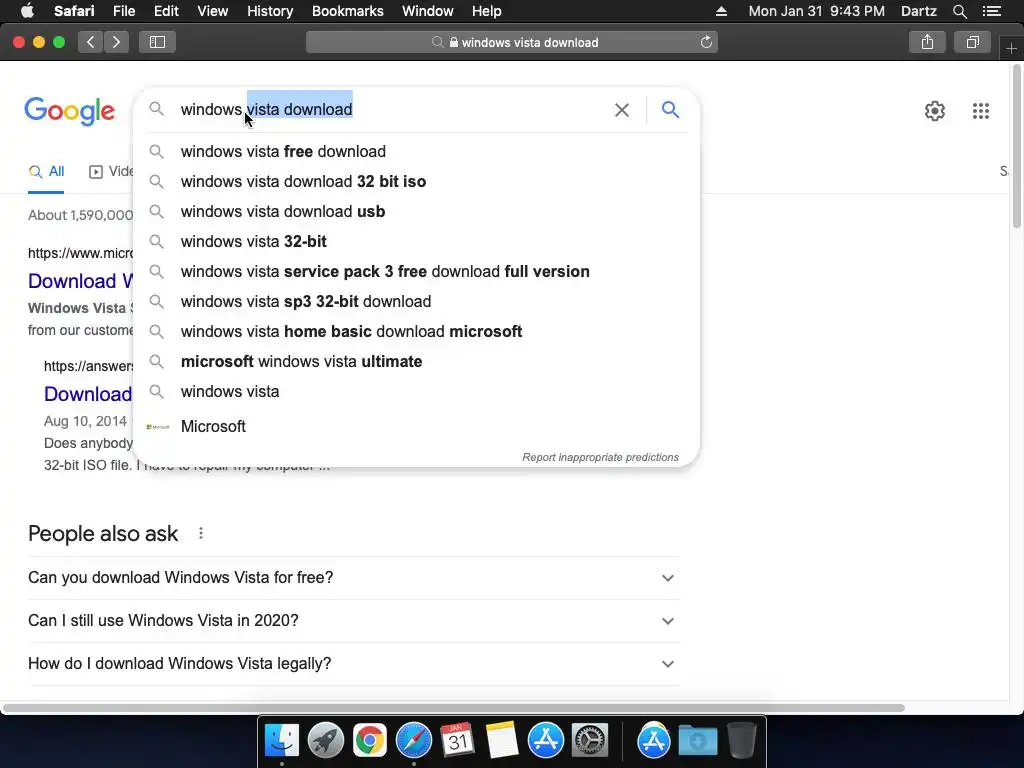Show the tab overview button

pyautogui.click(x=972, y=42)
